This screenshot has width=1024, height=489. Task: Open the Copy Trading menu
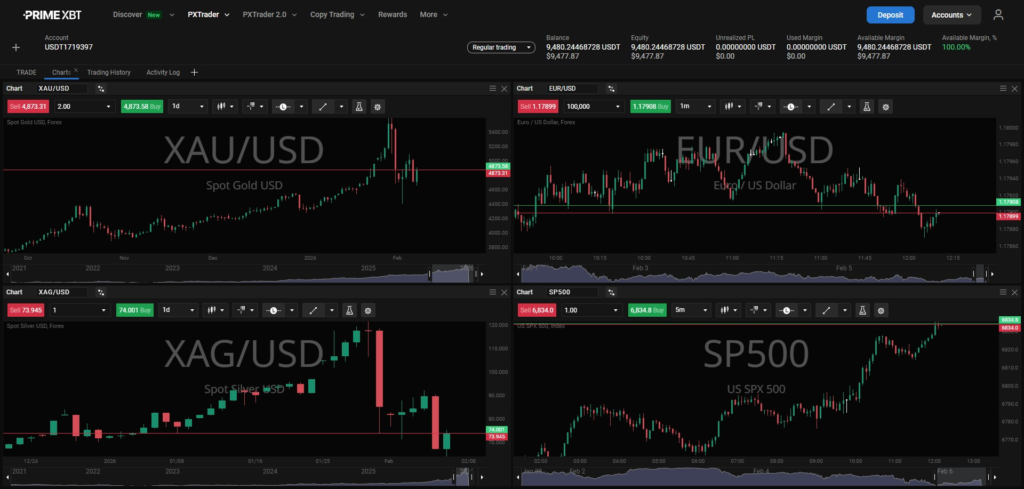[338, 14]
